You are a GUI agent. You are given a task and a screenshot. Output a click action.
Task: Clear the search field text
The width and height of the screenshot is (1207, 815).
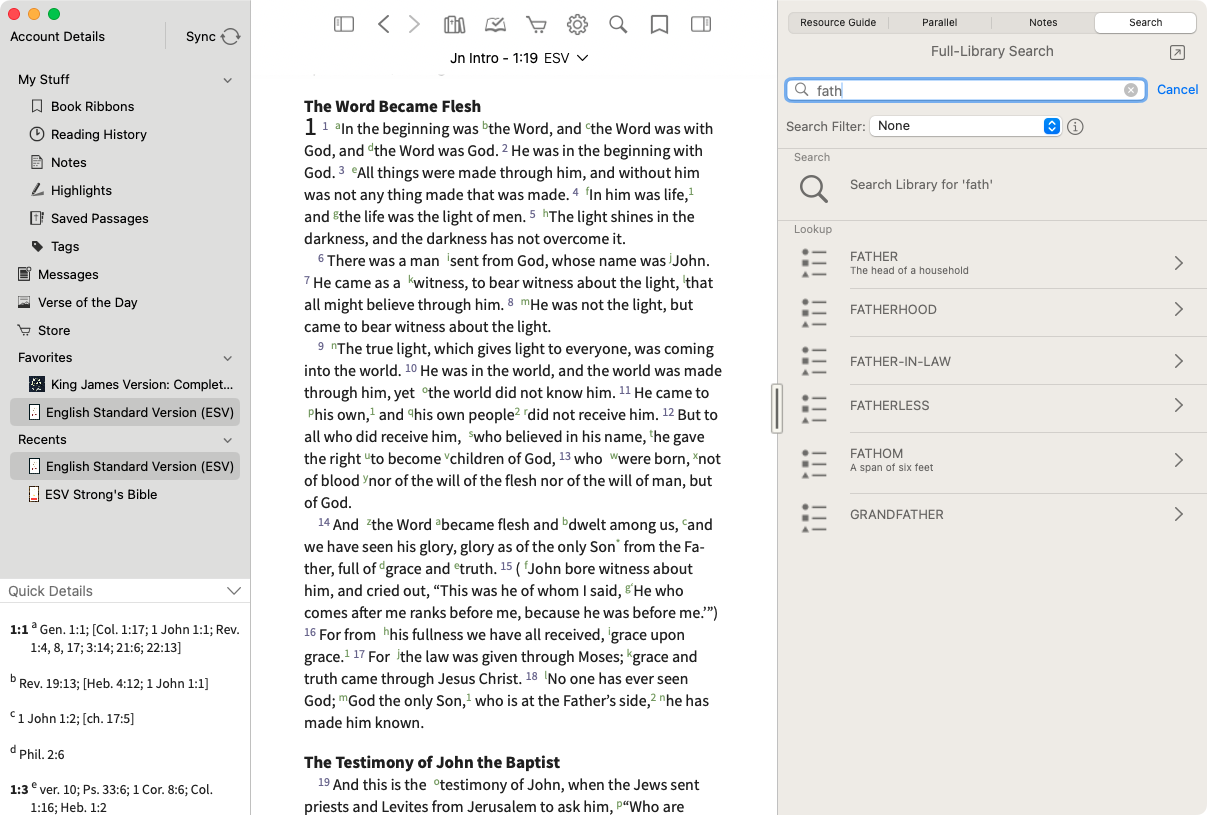[x=1131, y=90]
